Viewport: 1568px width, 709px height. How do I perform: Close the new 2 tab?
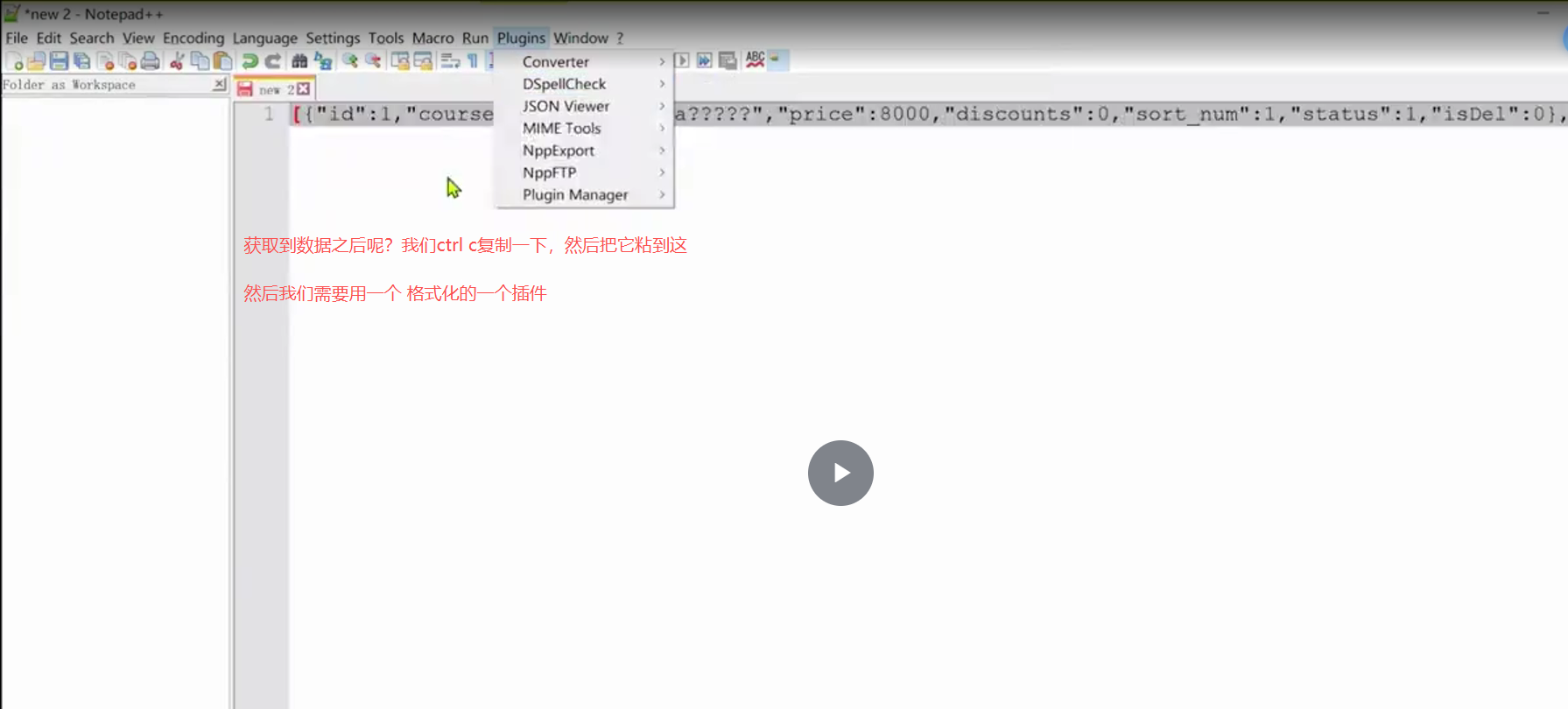tap(304, 89)
